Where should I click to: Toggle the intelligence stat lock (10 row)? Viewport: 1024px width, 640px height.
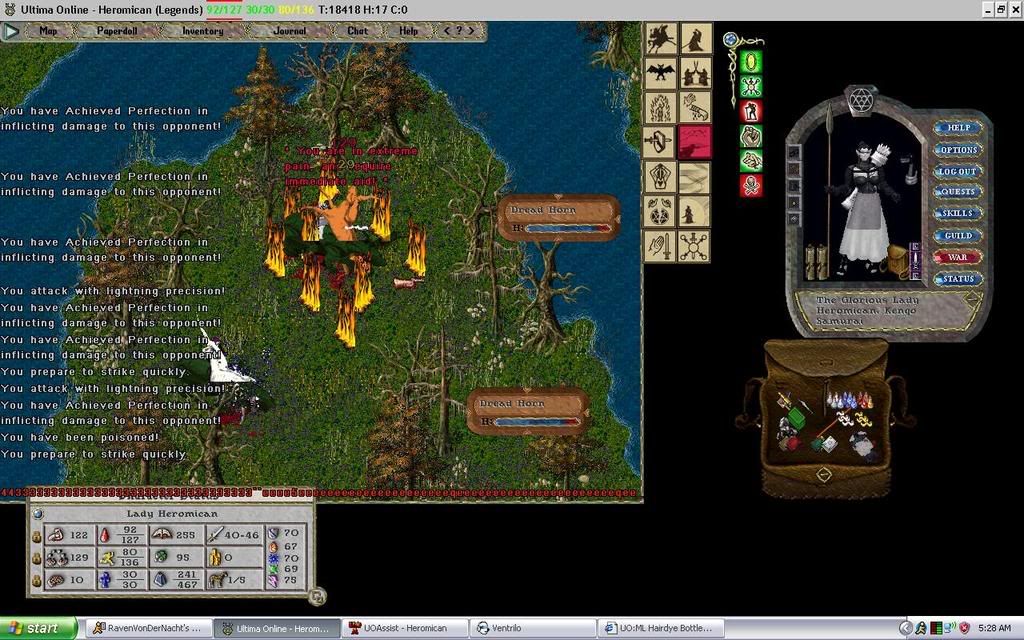pyautogui.click(x=37, y=580)
